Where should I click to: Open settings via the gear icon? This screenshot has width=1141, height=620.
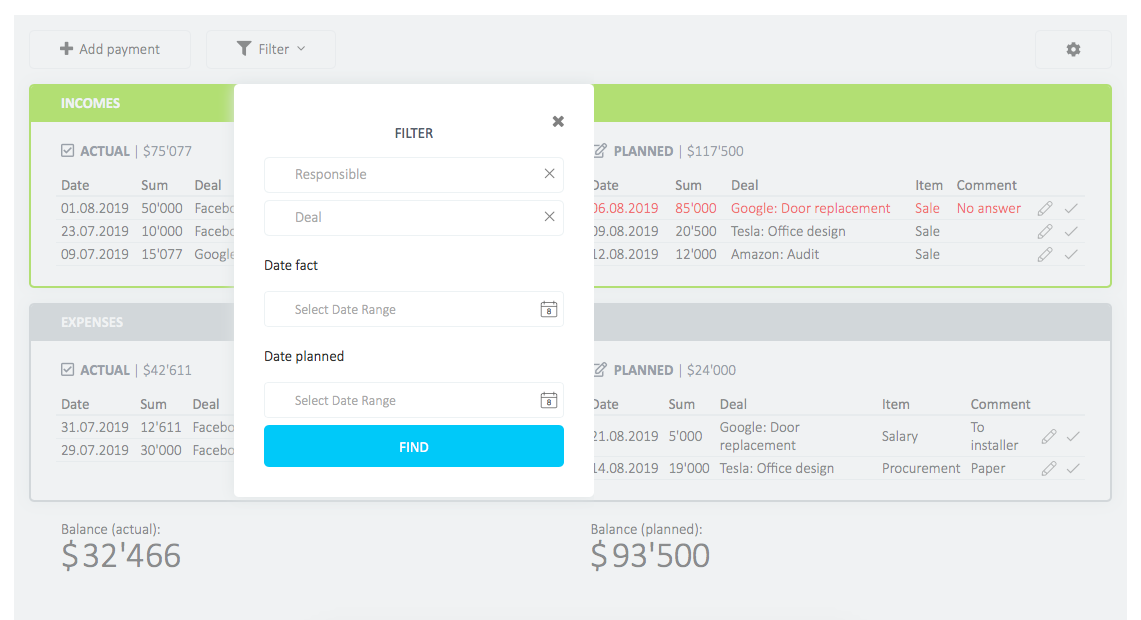(x=1073, y=49)
